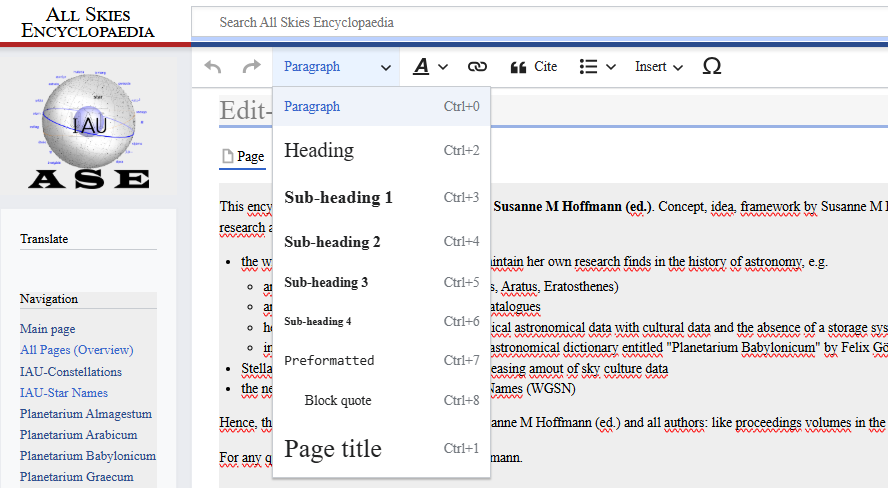Image resolution: width=888 pixels, height=488 pixels.
Task: Click the link chain icon
Action: pos(477,67)
